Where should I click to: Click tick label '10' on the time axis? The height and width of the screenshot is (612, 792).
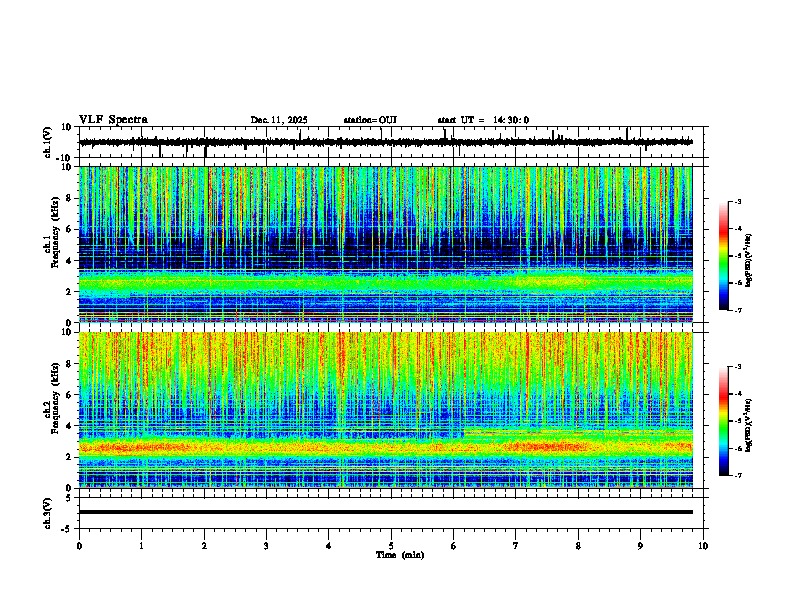[x=703, y=546]
